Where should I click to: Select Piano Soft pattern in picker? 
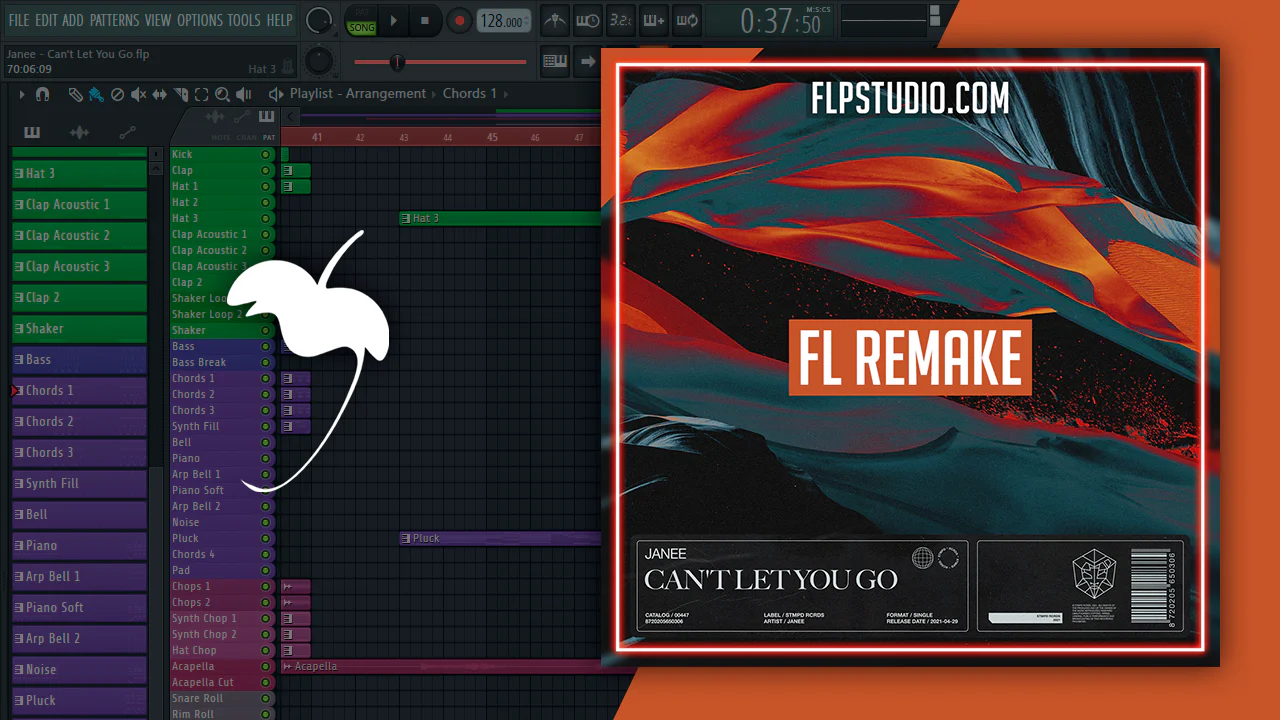pyautogui.click(x=79, y=607)
